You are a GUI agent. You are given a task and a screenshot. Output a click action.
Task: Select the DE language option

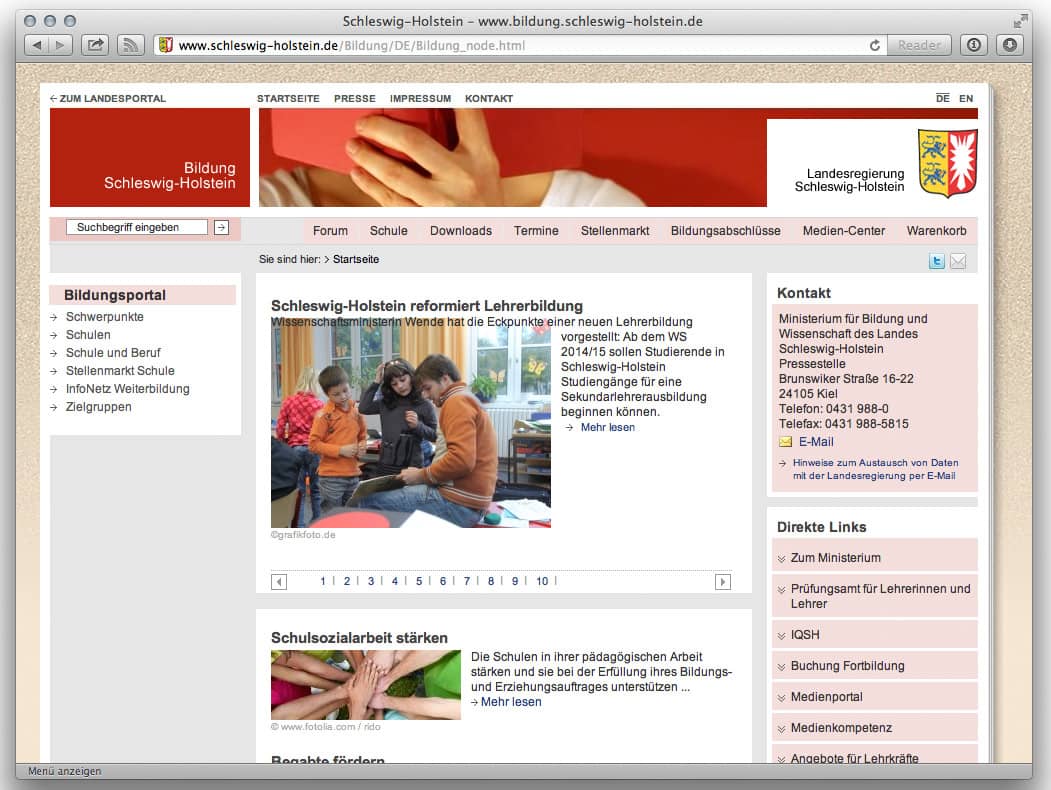tap(942, 98)
